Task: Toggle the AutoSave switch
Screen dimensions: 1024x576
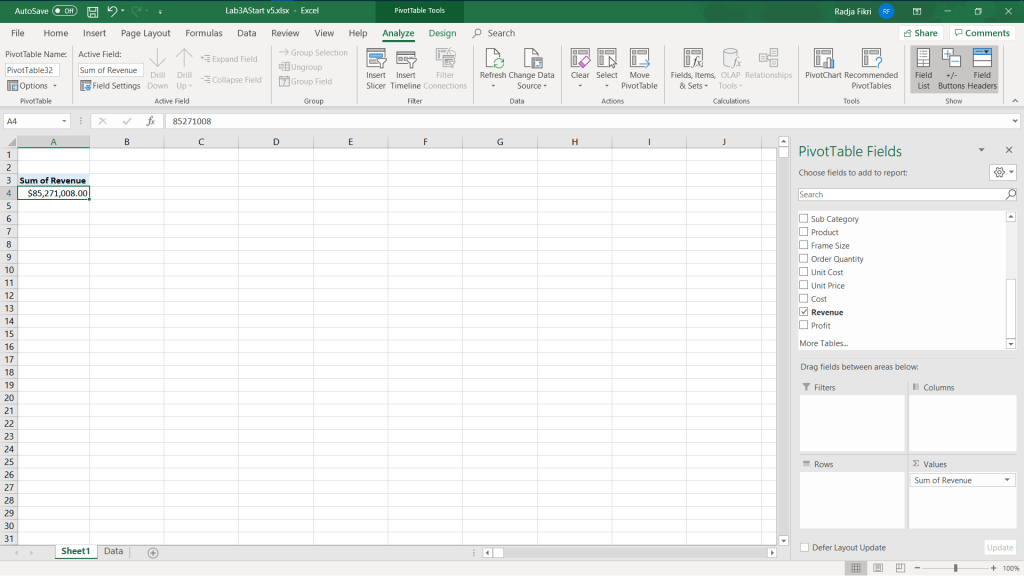Action: (64, 11)
